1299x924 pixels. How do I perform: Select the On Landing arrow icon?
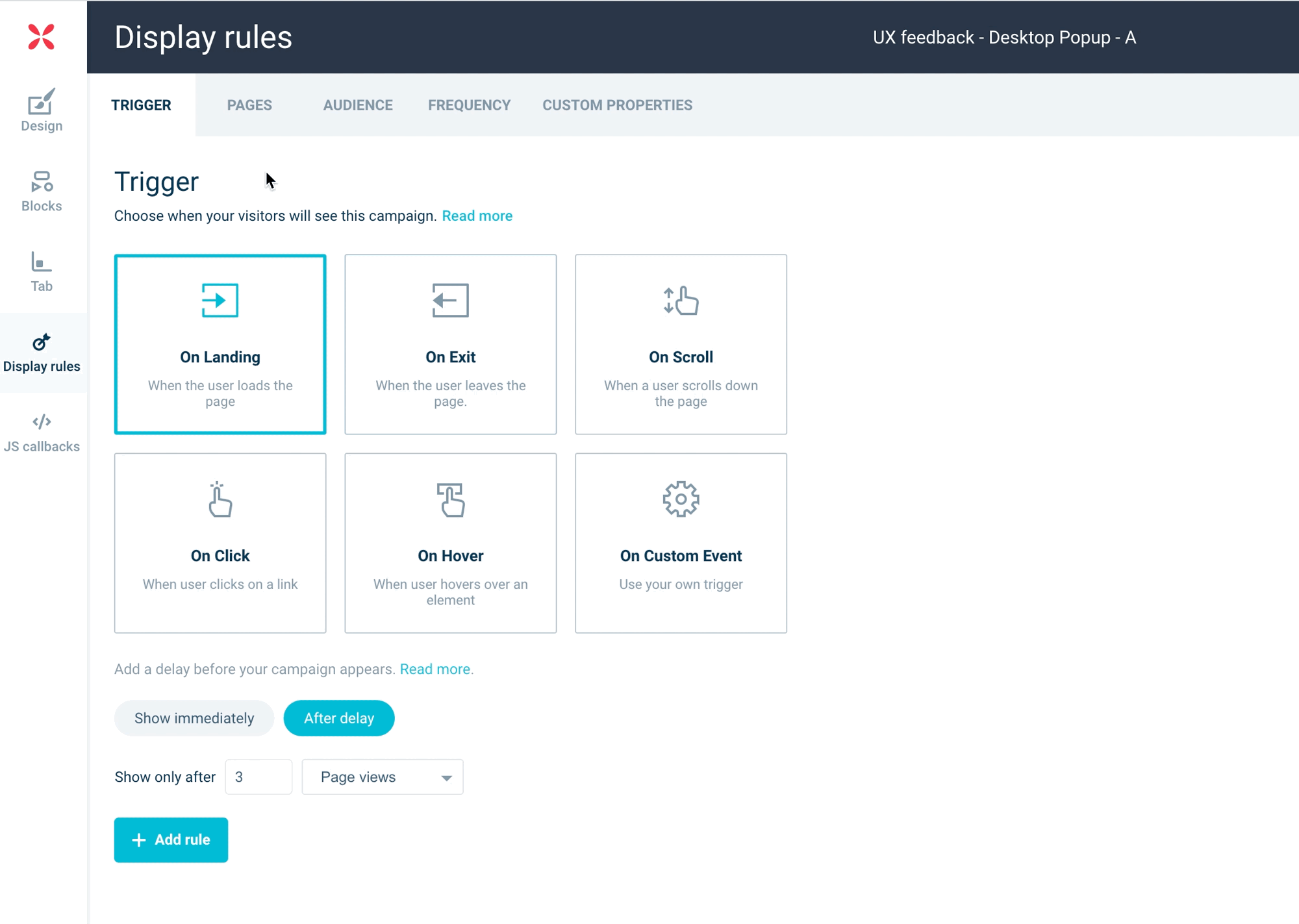point(220,300)
